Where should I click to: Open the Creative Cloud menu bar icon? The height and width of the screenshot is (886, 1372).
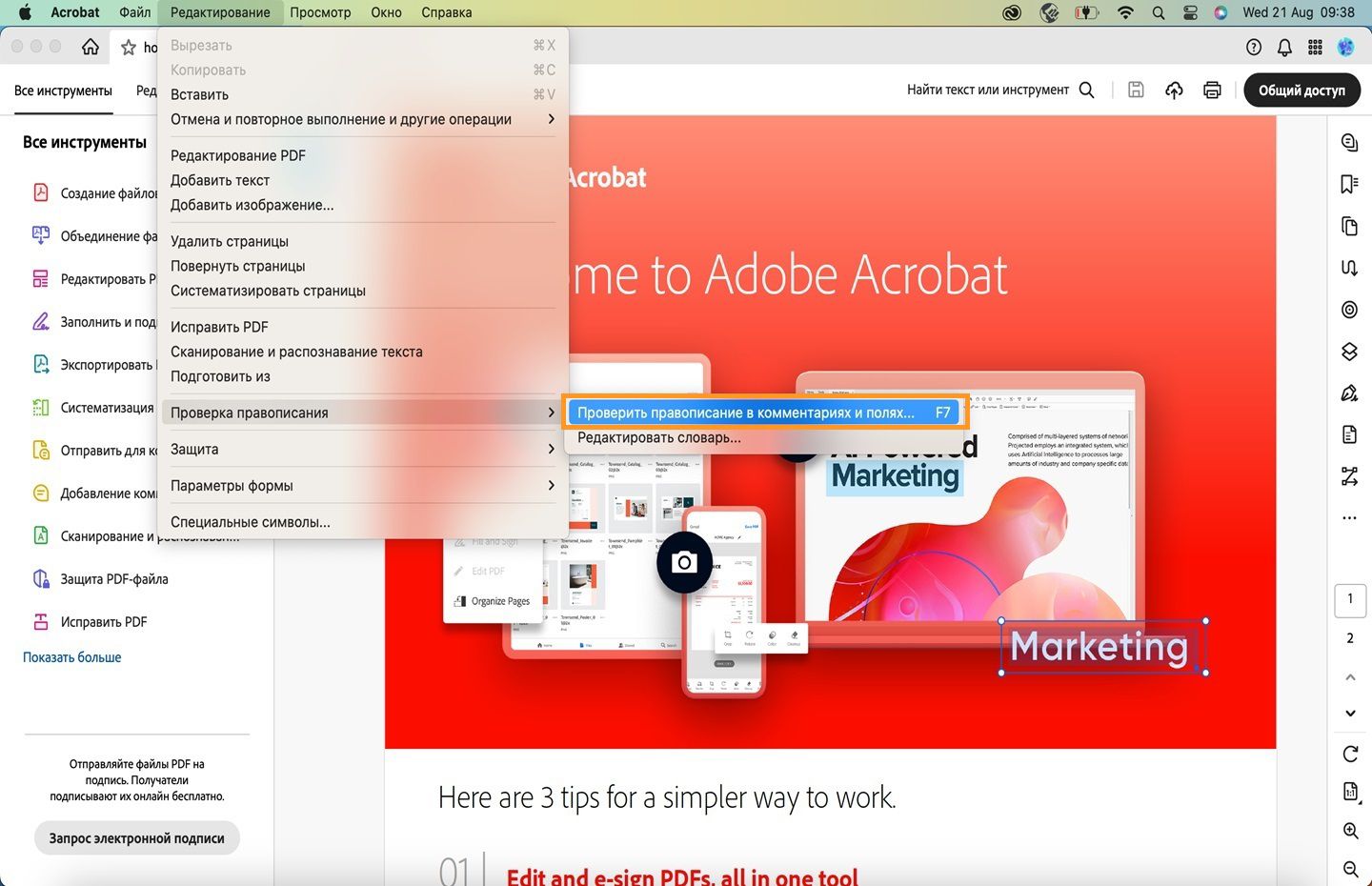[x=1012, y=12]
